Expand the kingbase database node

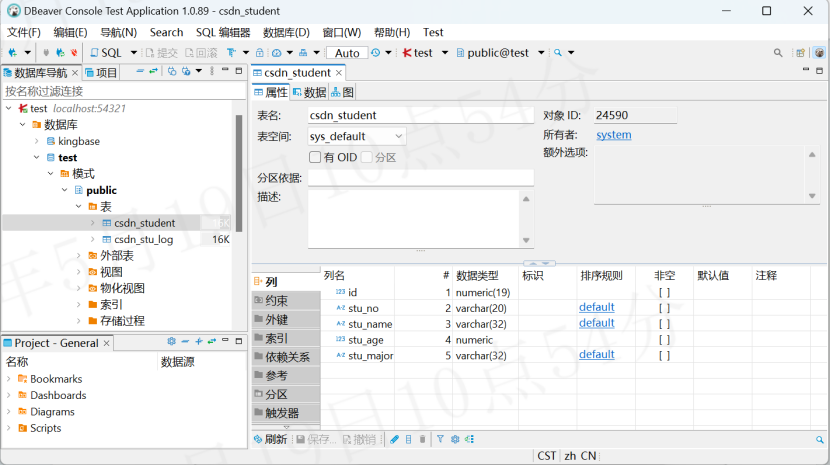click(37, 141)
